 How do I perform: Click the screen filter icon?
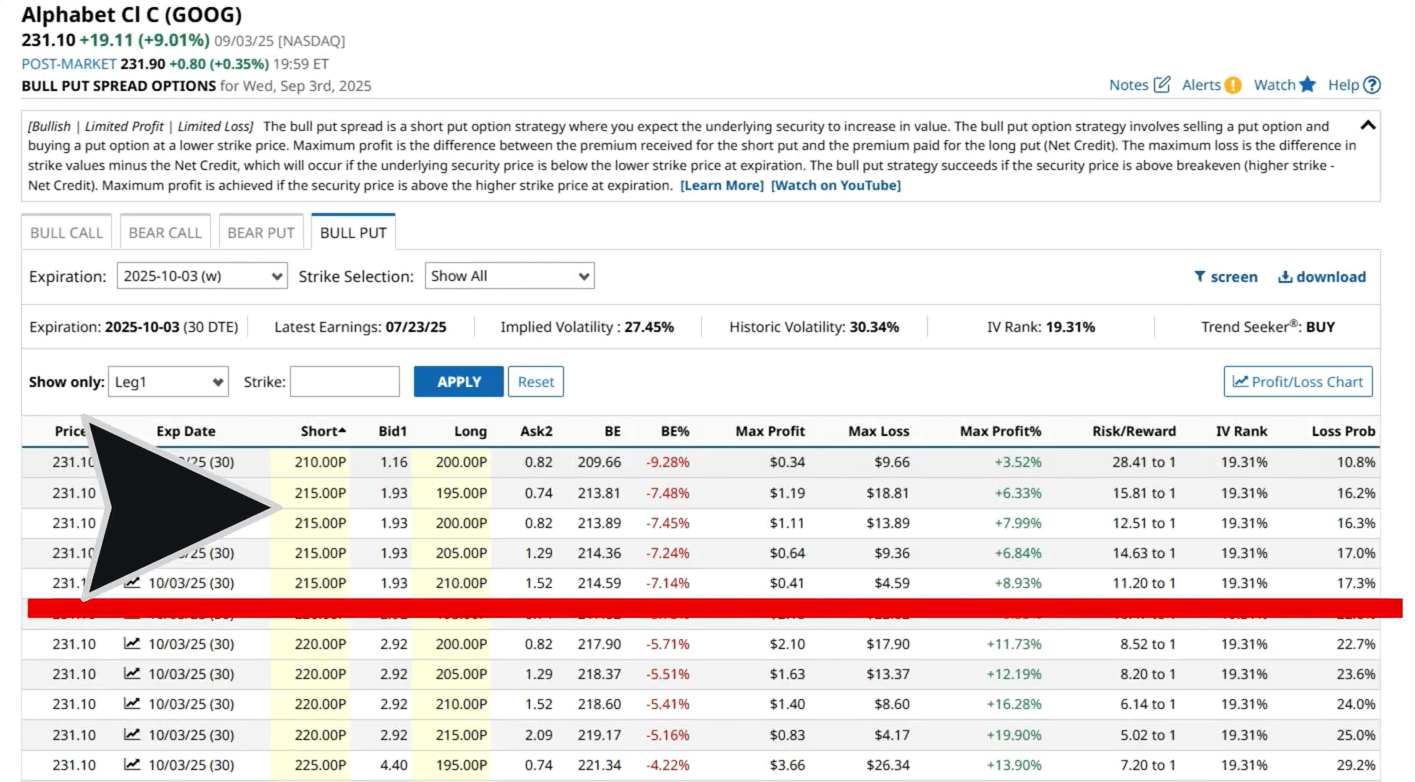click(1226, 276)
